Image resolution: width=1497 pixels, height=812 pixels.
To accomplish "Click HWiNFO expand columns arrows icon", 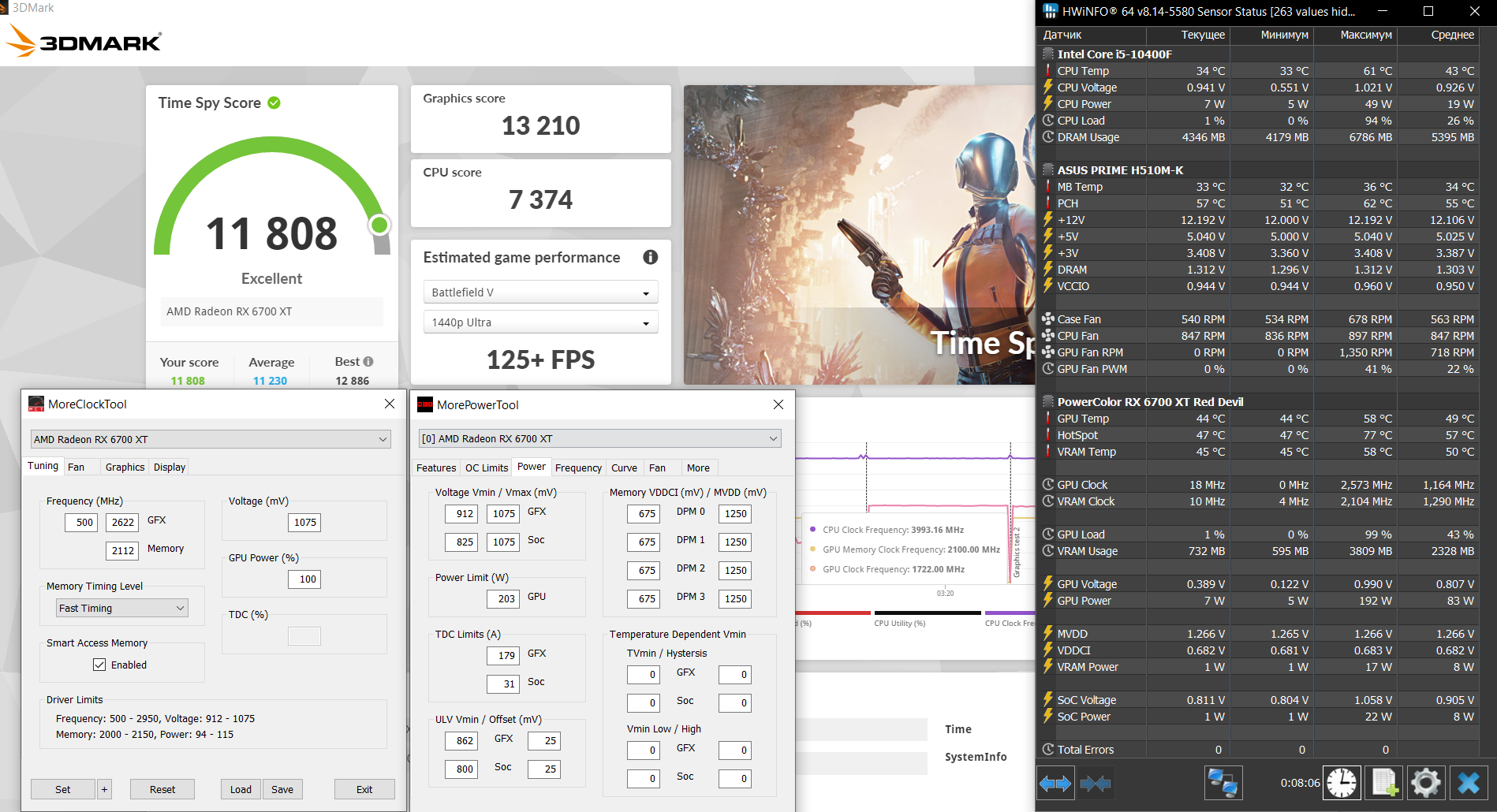I will coord(1055,783).
